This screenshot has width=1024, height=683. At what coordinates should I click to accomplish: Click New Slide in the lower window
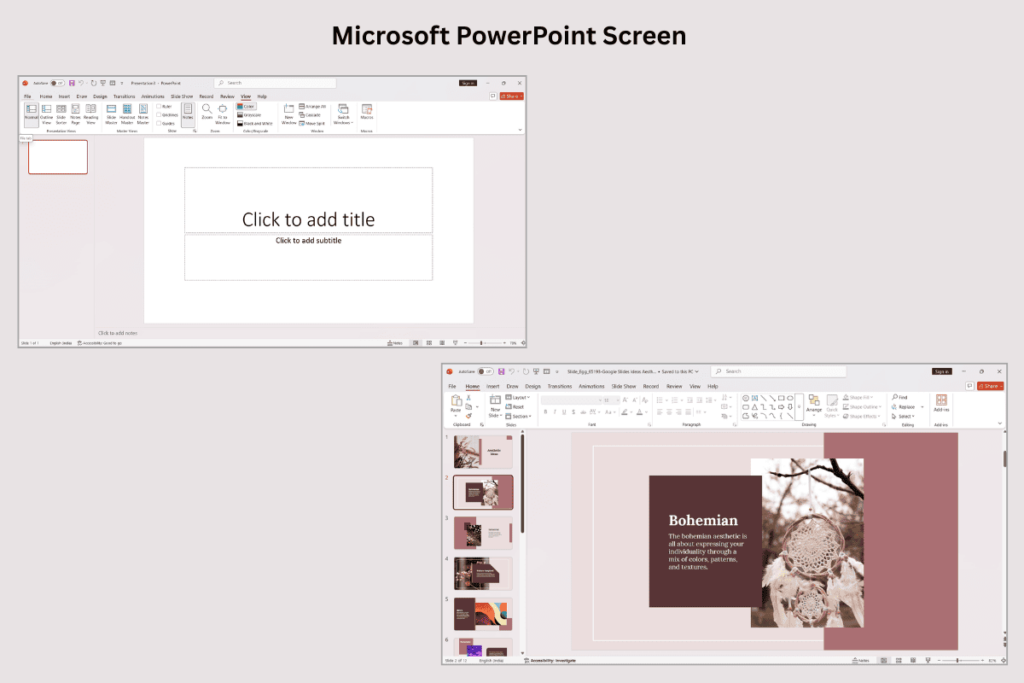click(495, 406)
